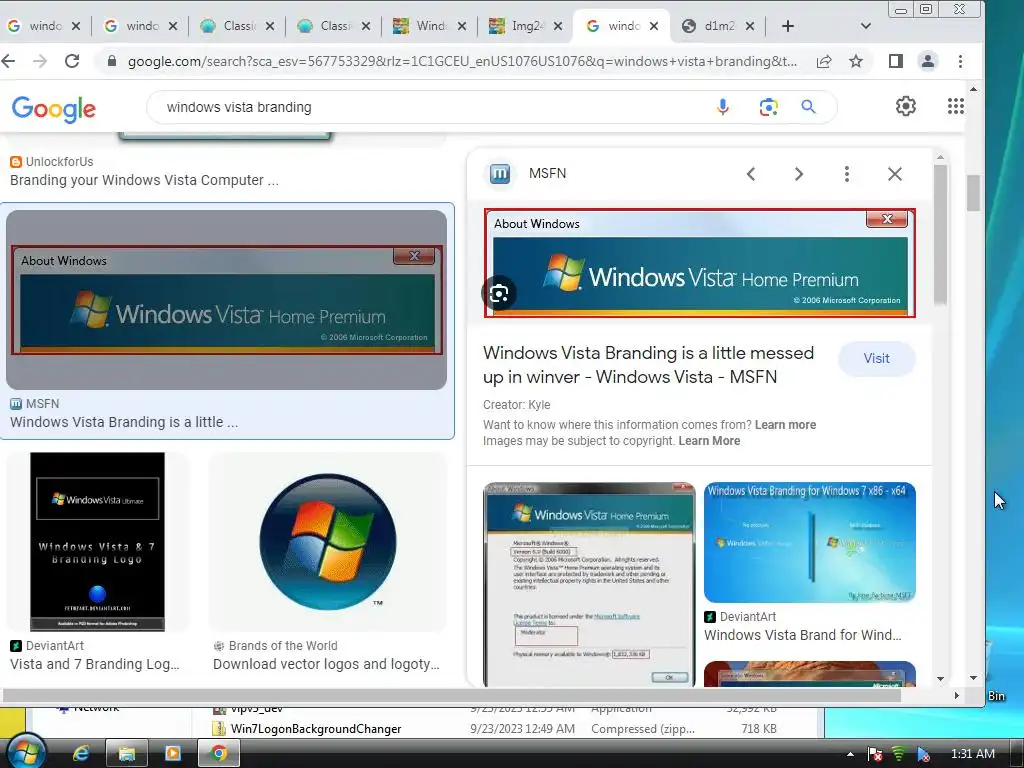Click 'Learn More' about image copyright
1024x768 pixels.
[x=709, y=441]
